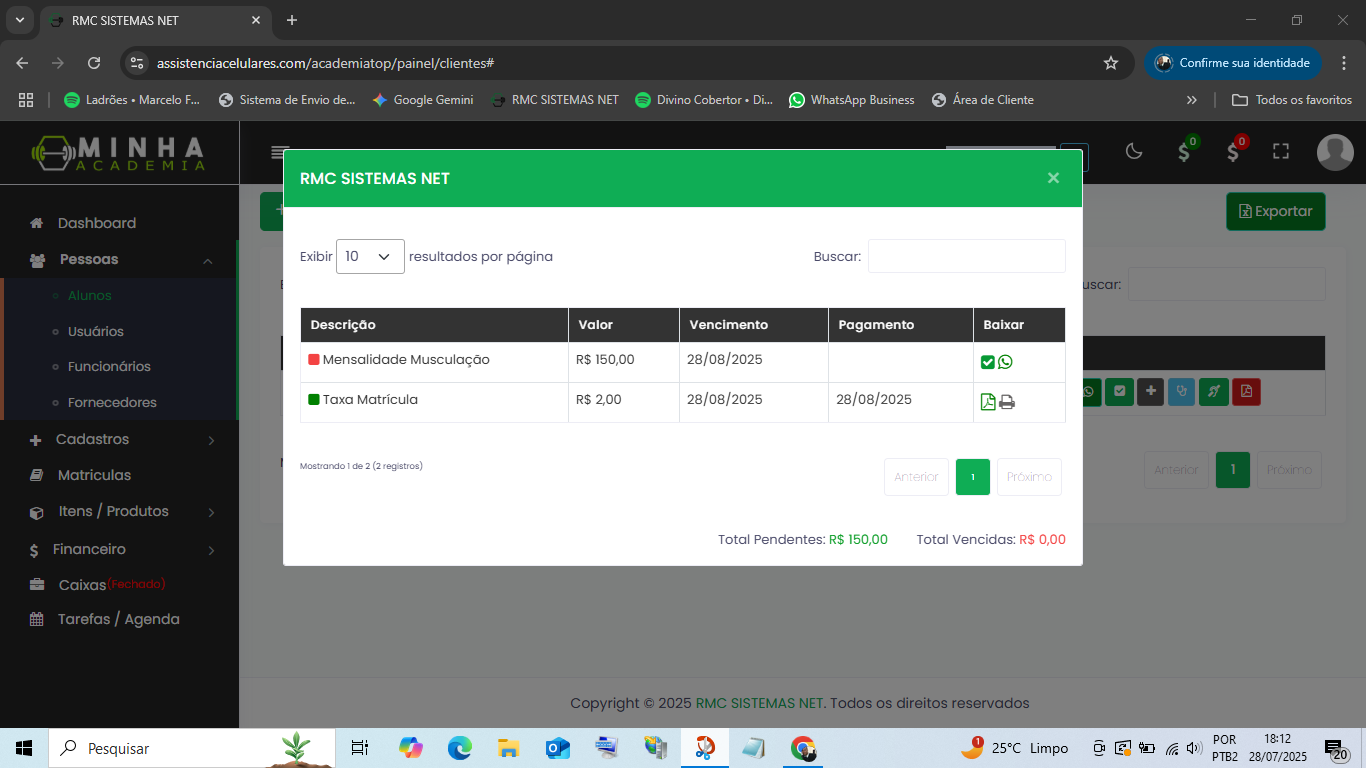Click Próximo in the modal pagination
The image size is (1366, 768).
click(x=1029, y=477)
